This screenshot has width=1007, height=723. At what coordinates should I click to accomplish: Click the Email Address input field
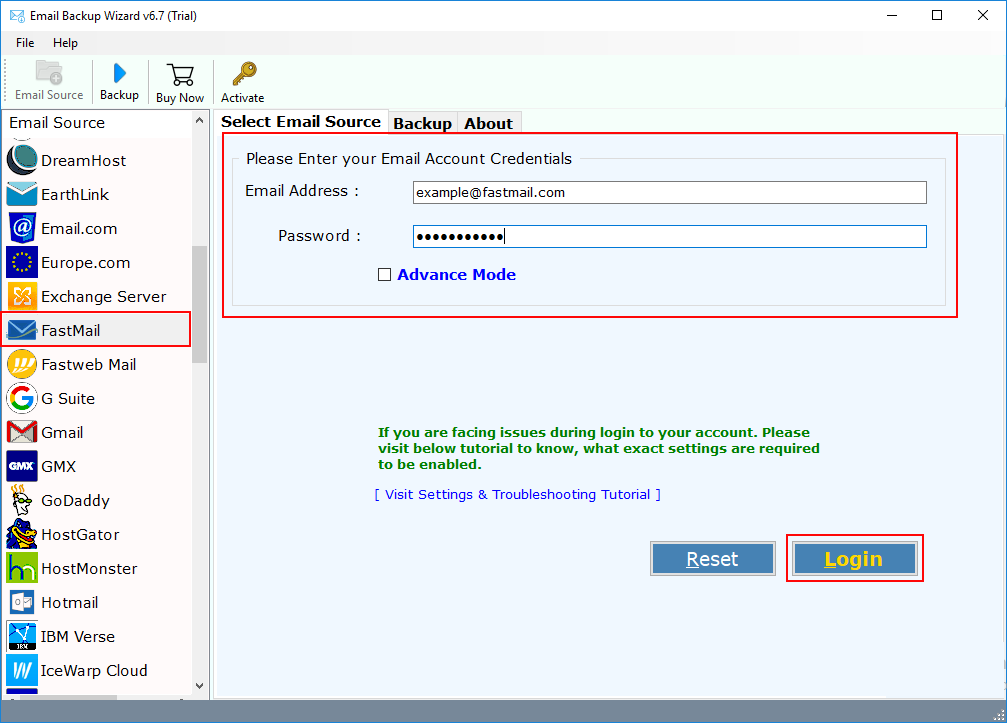(669, 193)
